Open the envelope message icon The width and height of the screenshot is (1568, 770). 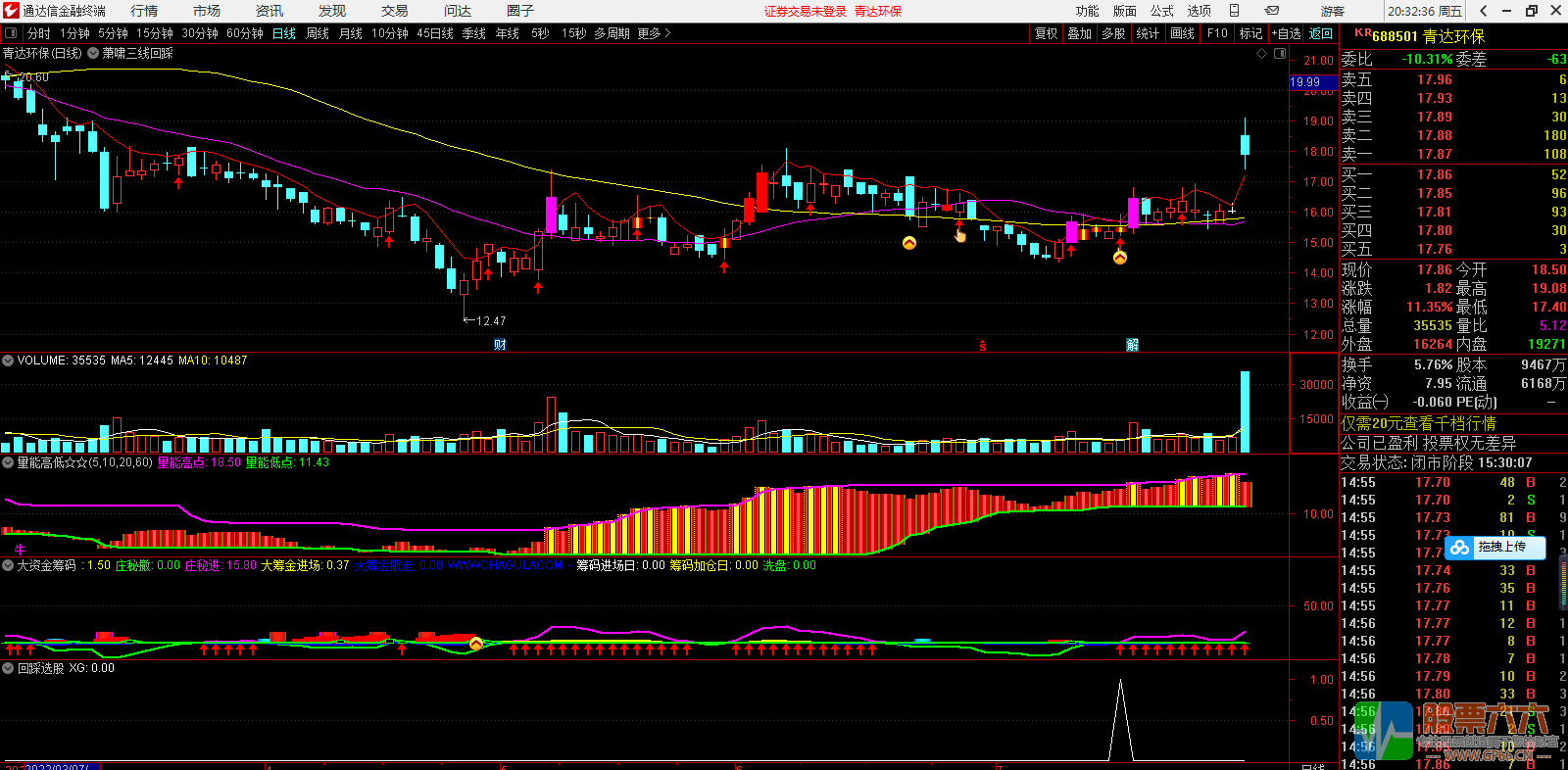pos(1272,11)
